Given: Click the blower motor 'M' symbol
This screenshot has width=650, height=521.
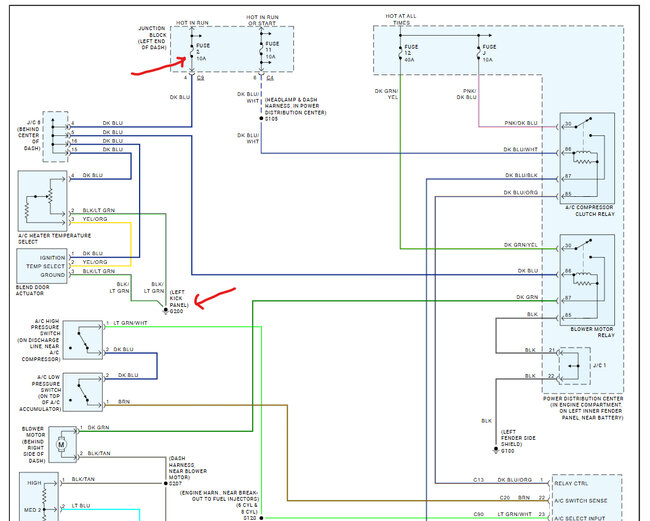Looking at the screenshot, I should [61, 445].
